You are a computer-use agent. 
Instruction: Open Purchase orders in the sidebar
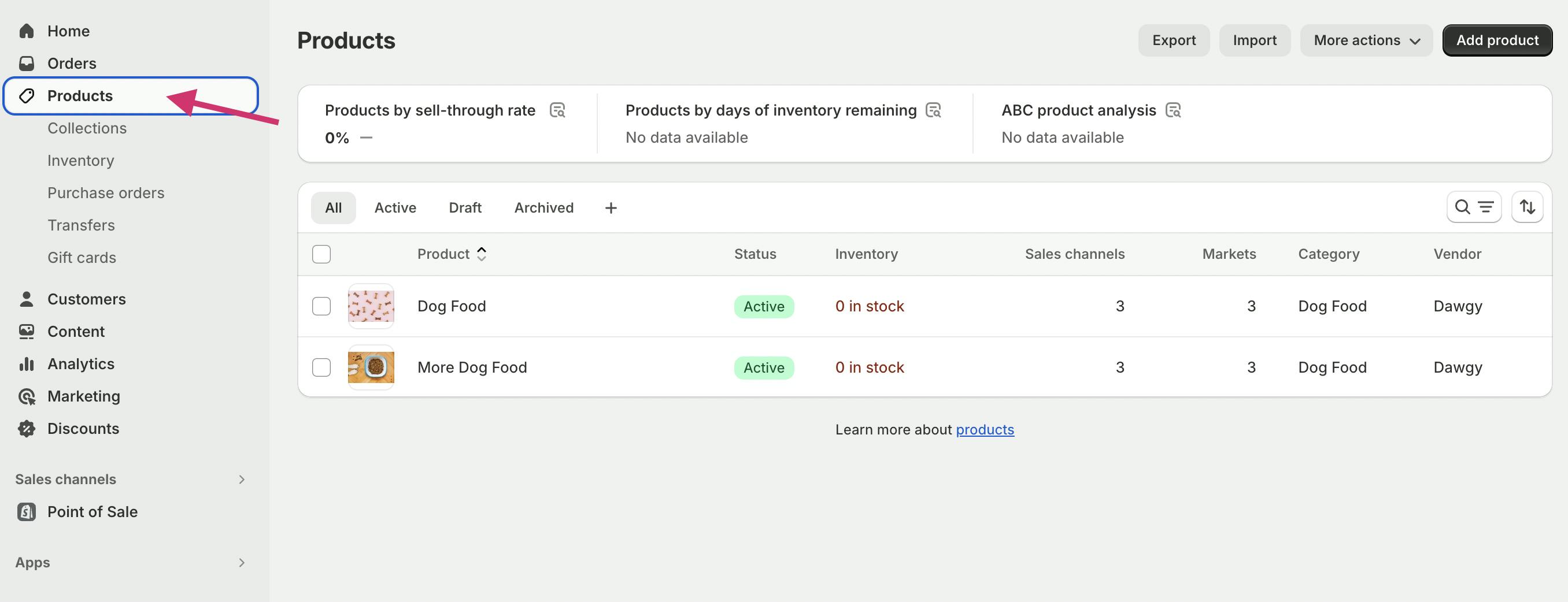106,193
